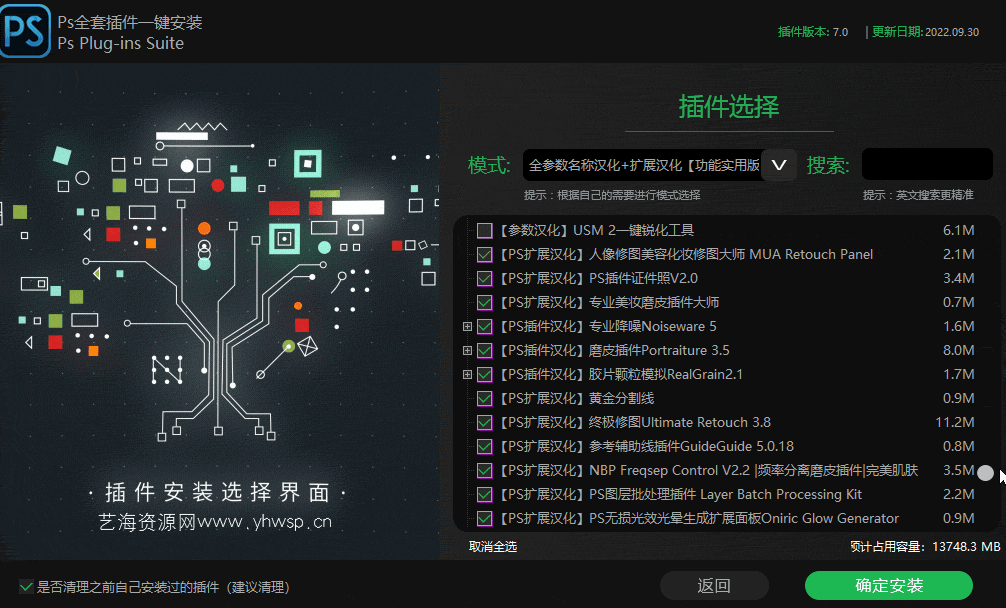Click the Ps Plug-ins Suite title text

pos(121,44)
